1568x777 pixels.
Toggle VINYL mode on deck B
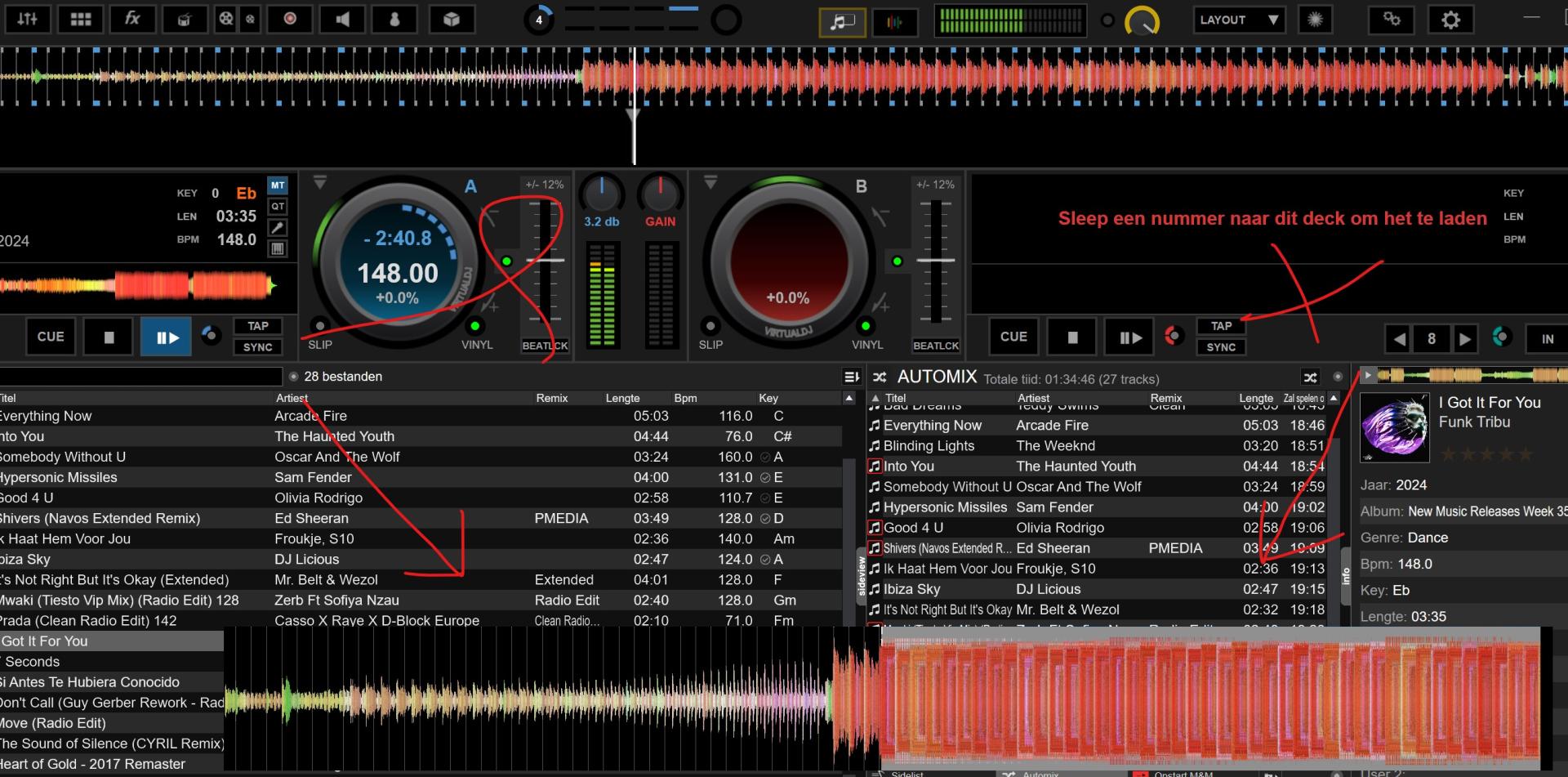[866, 327]
